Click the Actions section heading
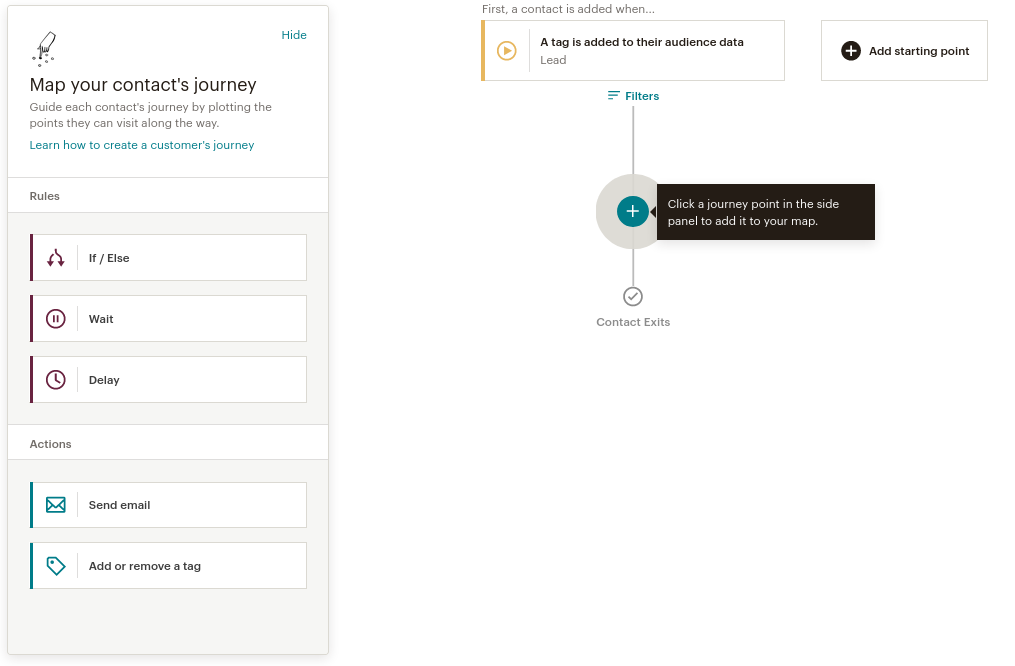The width and height of the screenshot is (1015, 666). click(x=50, y=444)
